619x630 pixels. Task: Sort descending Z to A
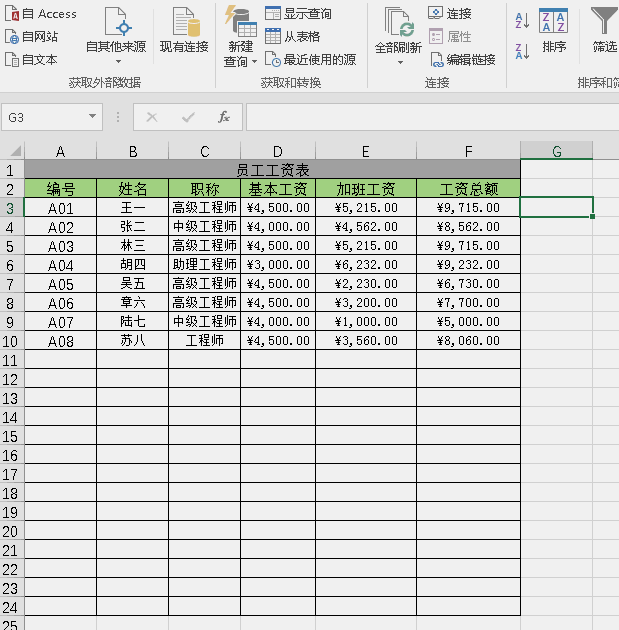[522, 51]
